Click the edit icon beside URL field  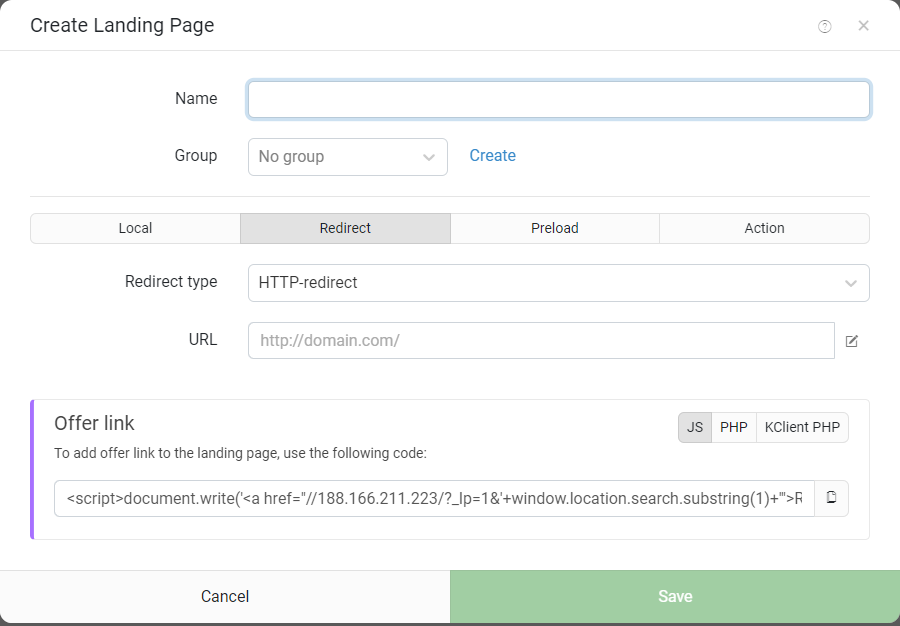click(852, 341)
